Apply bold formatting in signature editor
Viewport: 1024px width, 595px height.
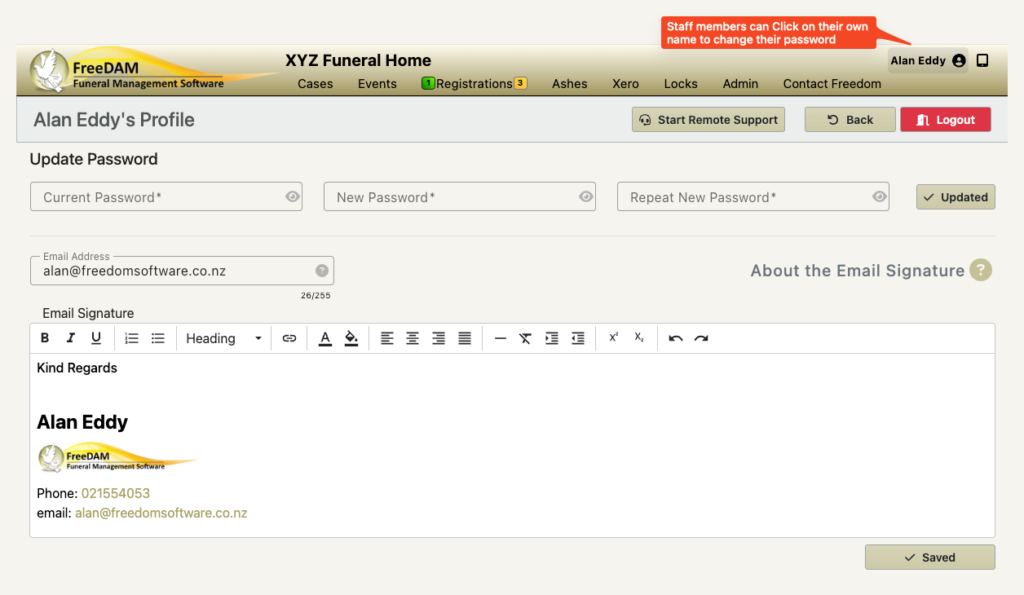point(44,338)
